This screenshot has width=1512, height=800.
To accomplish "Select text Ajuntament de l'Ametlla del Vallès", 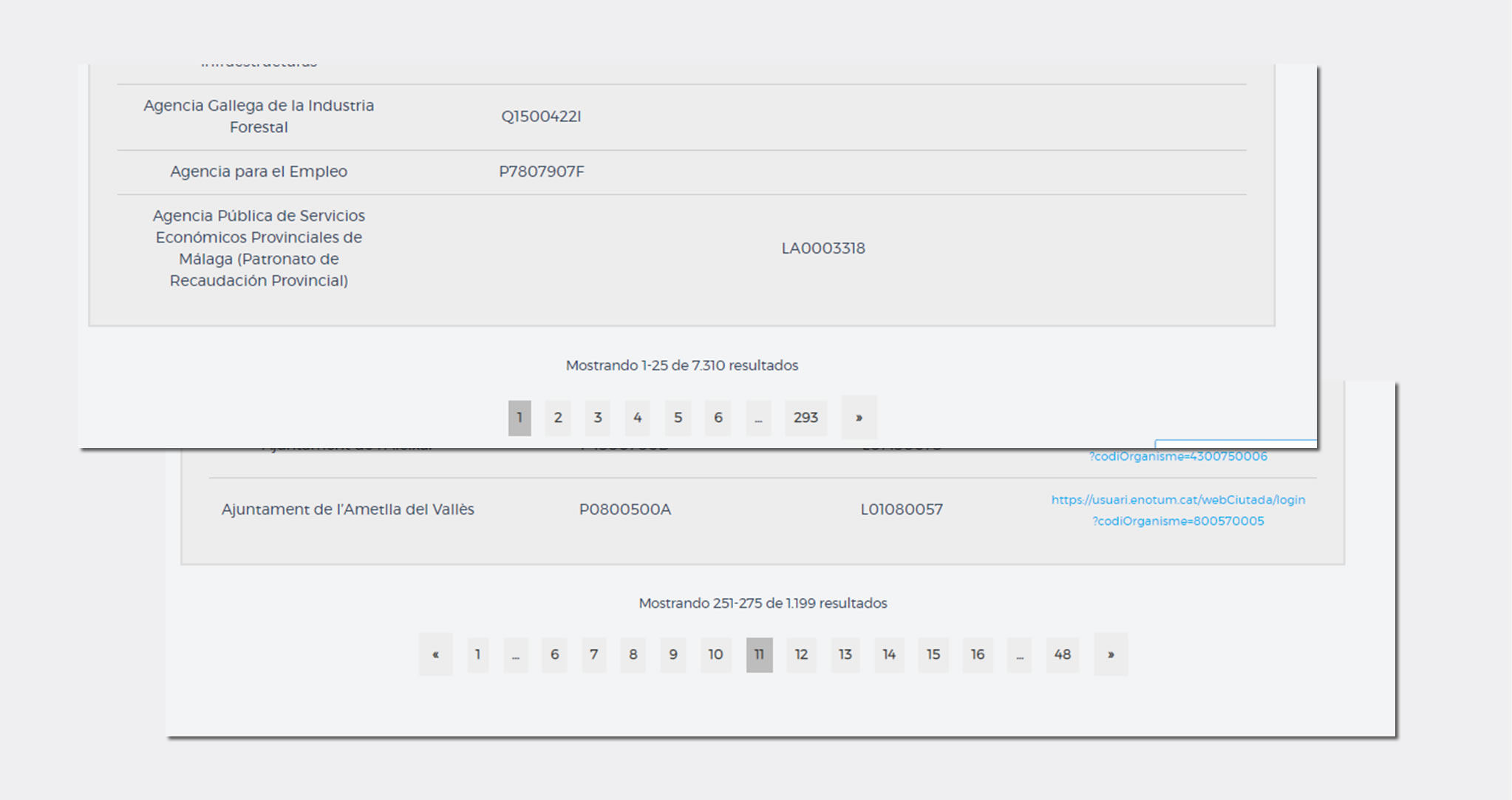I will tap(348, 509).
